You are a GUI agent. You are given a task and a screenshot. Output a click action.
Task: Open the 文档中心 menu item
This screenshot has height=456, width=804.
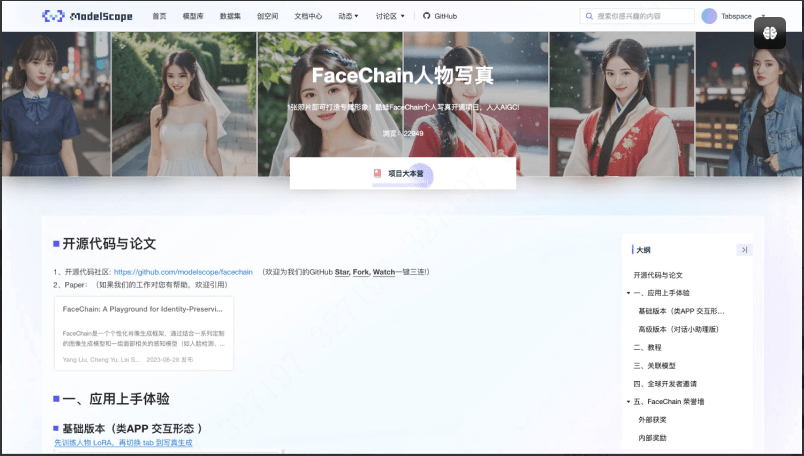(x=308, y=16)
